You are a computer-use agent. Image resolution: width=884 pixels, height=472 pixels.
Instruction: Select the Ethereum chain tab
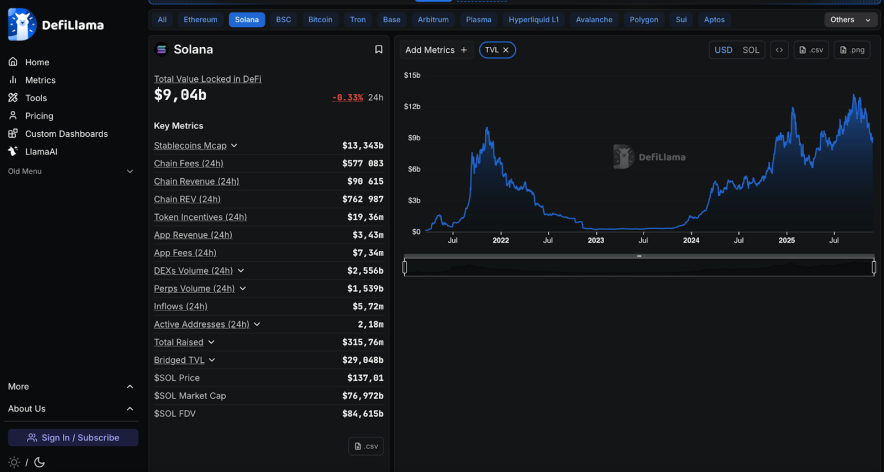[200, 19]
